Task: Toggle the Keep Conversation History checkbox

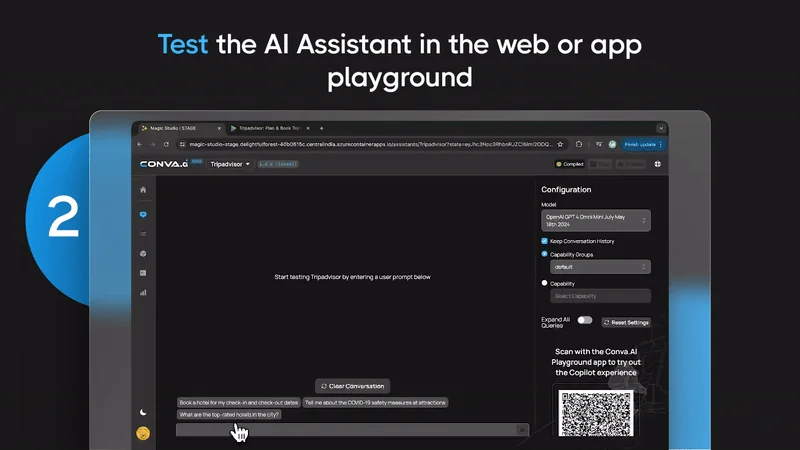Action: (x=544, y=241)
